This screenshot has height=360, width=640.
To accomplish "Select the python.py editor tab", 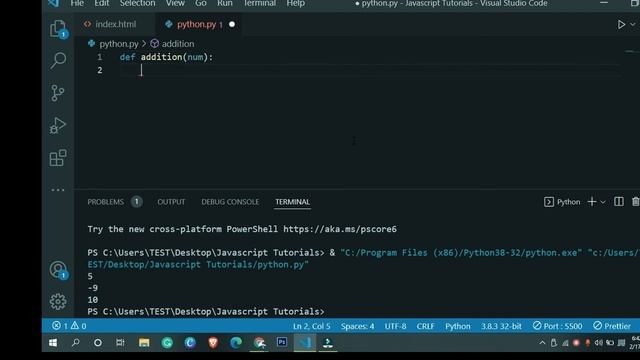I will tap(196, 24).
